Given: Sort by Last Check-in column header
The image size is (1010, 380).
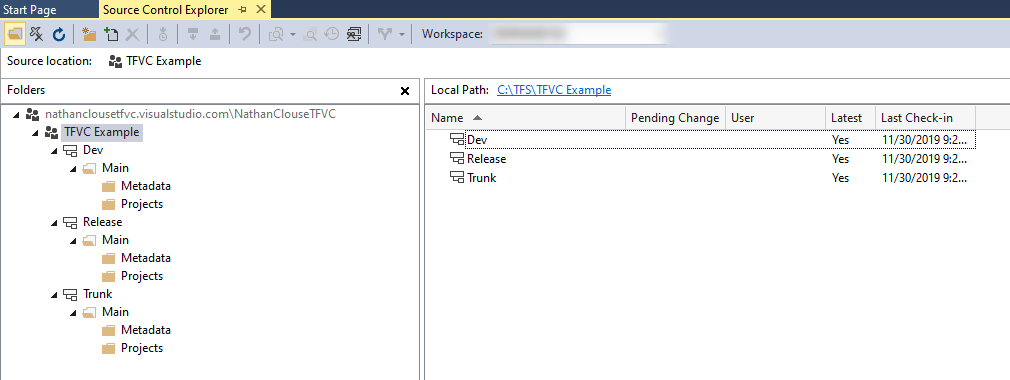Looking at the screenshot, I should 925,118.
